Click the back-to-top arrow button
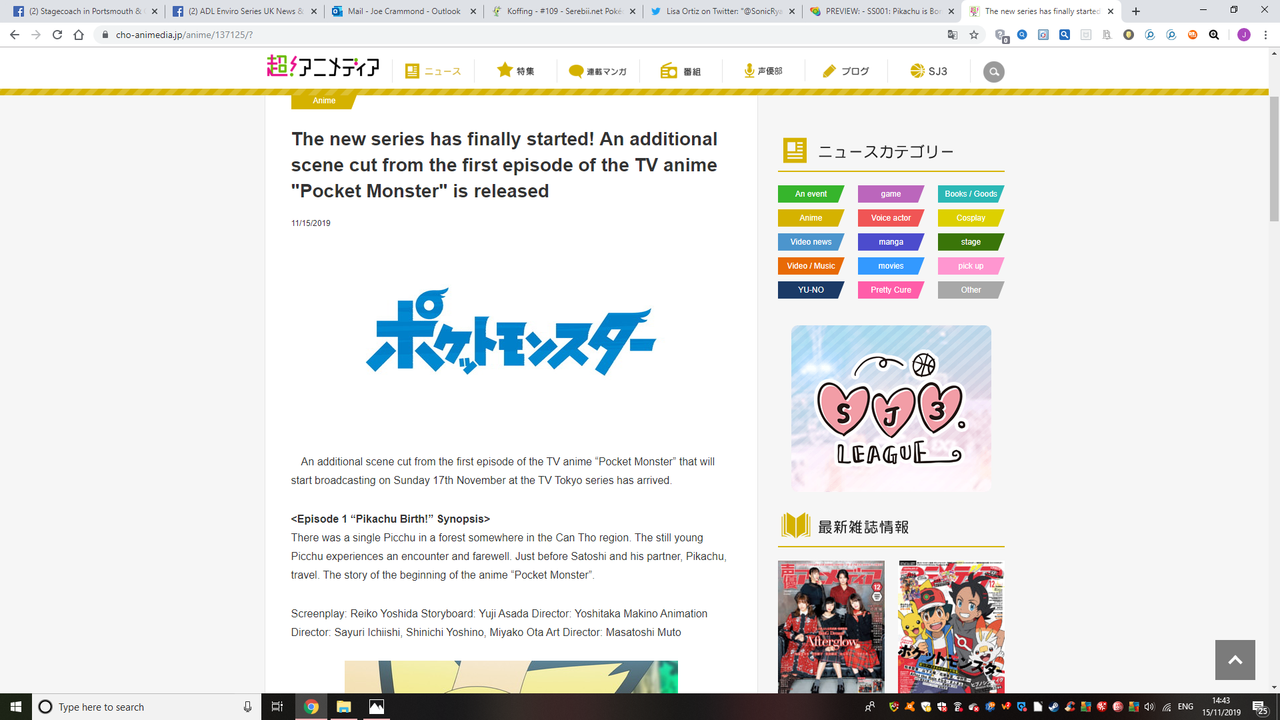1280x720 pixels. click(1235, 660)
